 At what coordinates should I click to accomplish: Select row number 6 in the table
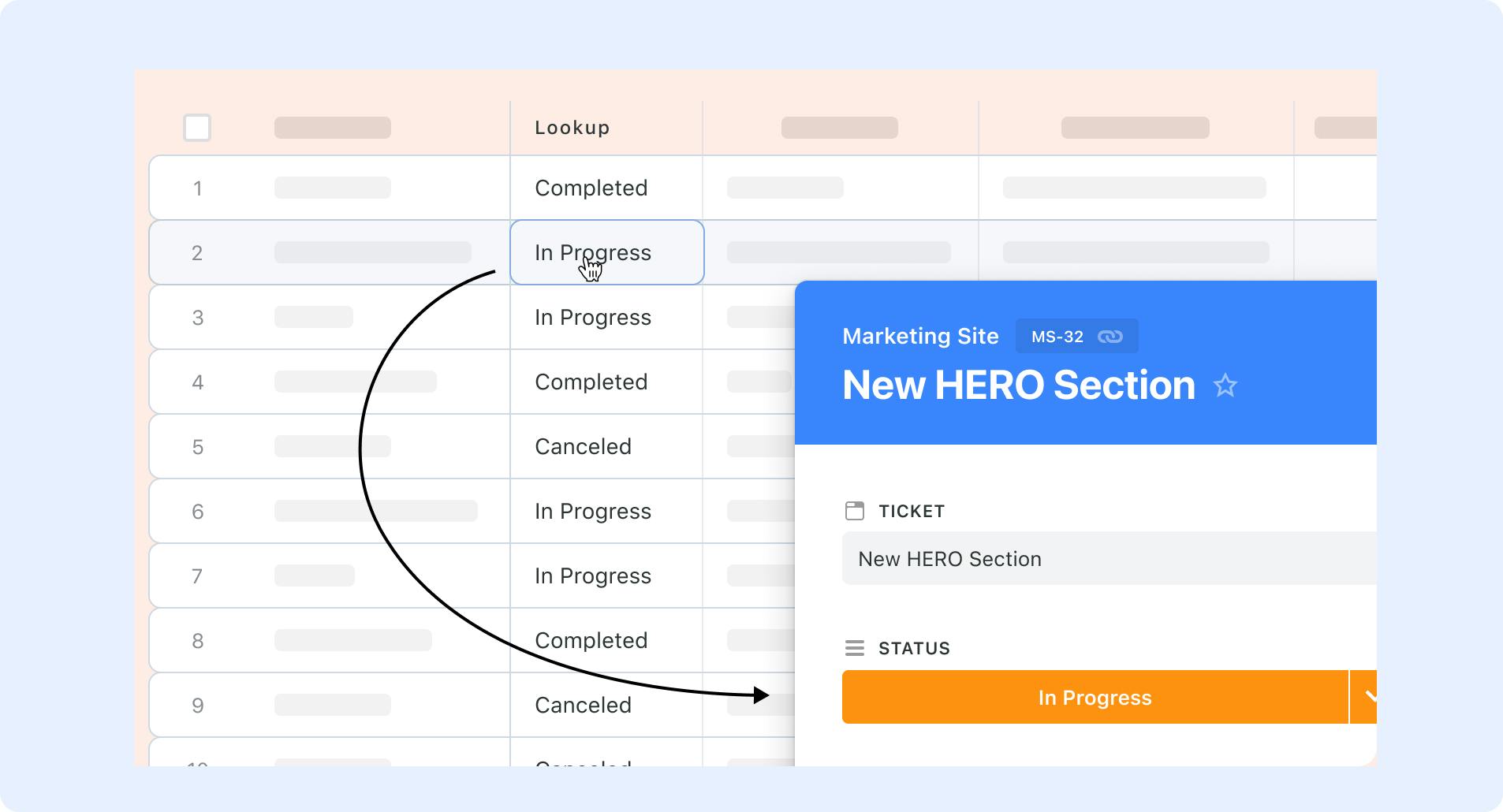click(198, 512)
